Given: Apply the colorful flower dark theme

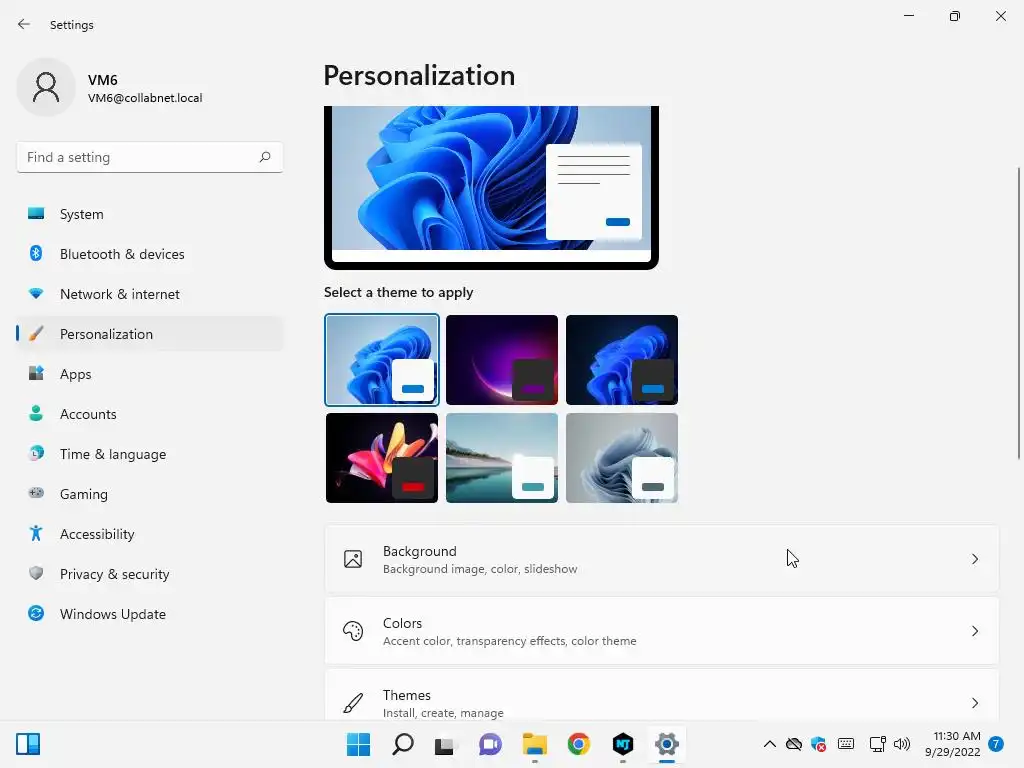Looking at the screenshot, I should tap(382, 458).
